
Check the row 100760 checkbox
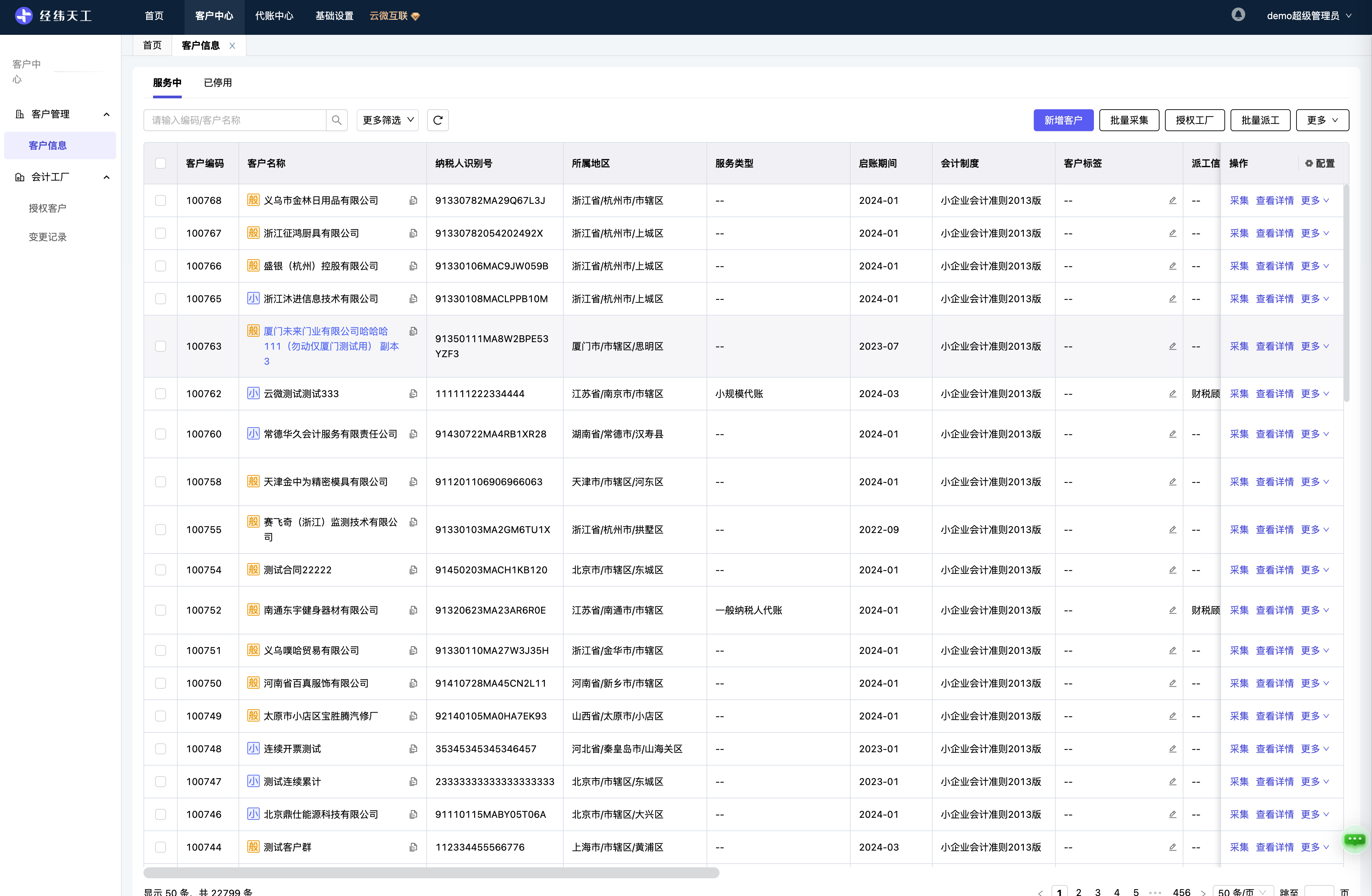click(160, 434)
